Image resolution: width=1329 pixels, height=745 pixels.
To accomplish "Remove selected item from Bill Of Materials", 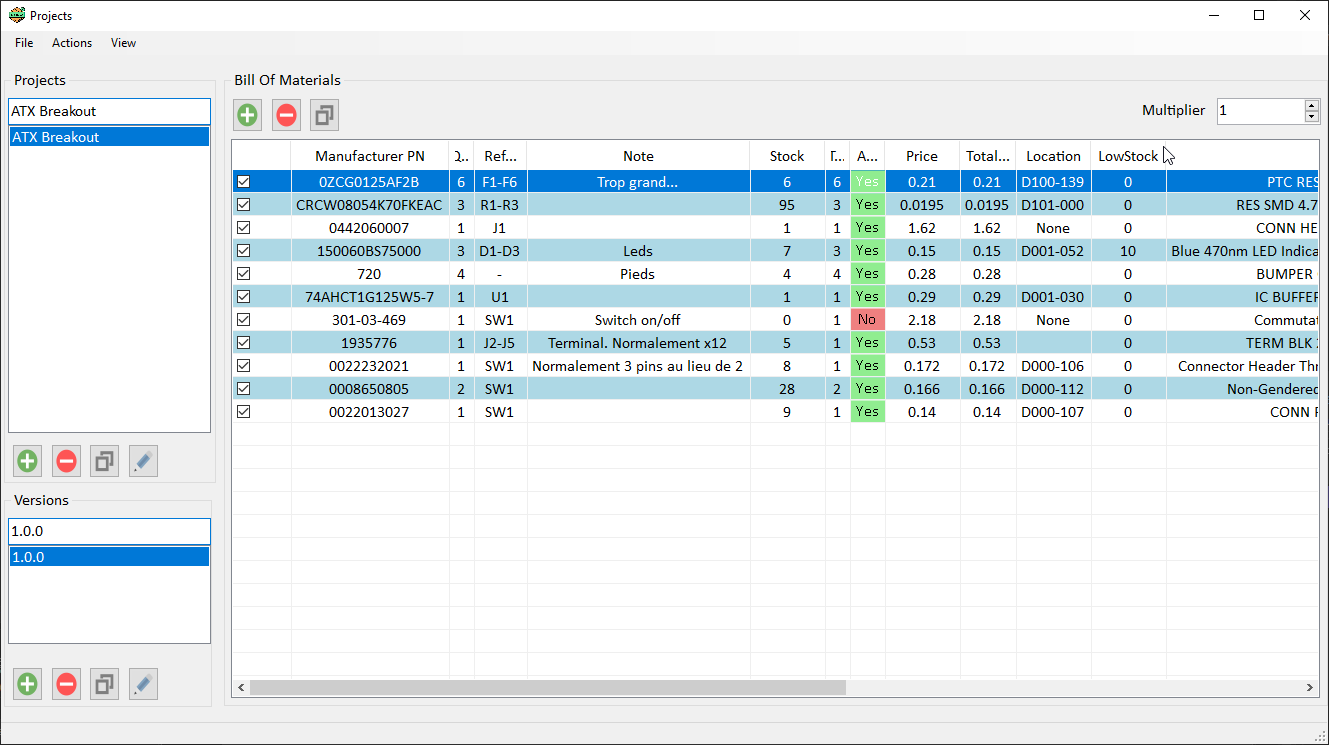I will 286,115.
